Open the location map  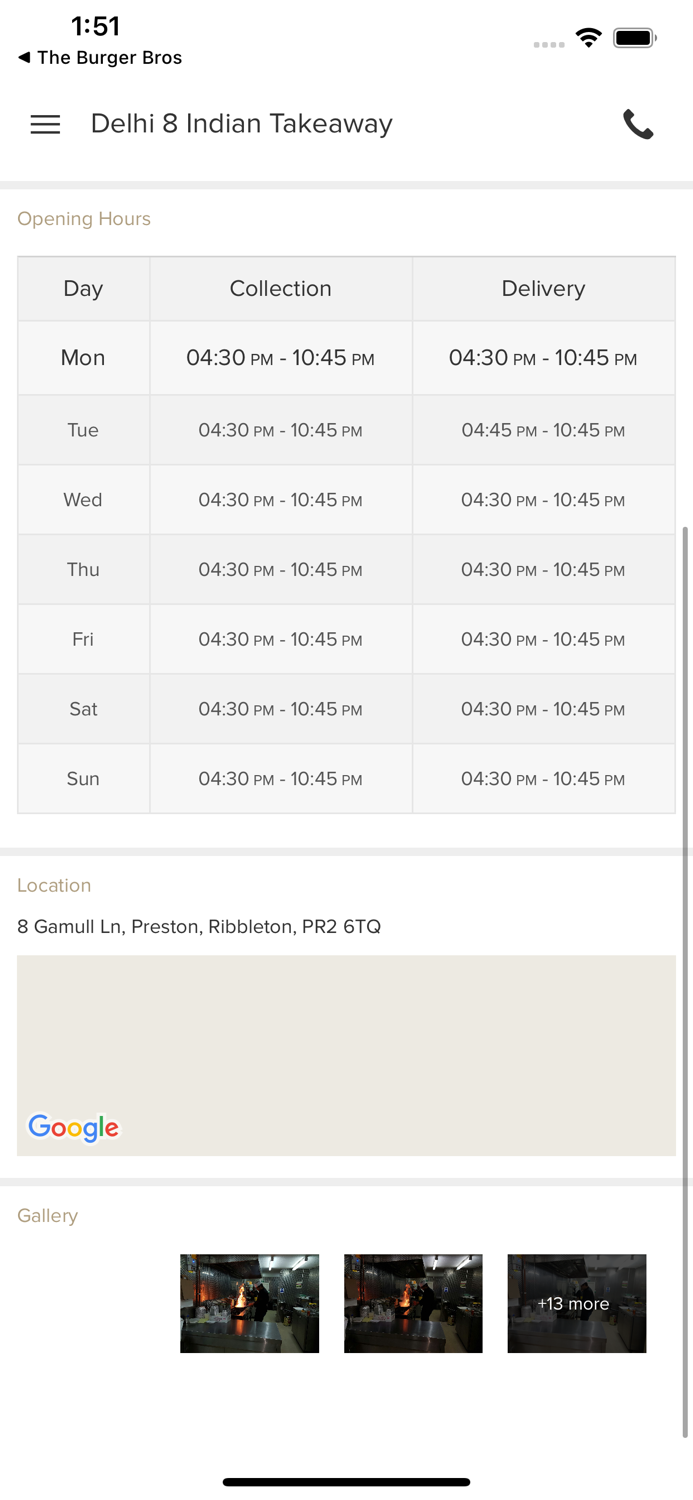pos(346,1040)
